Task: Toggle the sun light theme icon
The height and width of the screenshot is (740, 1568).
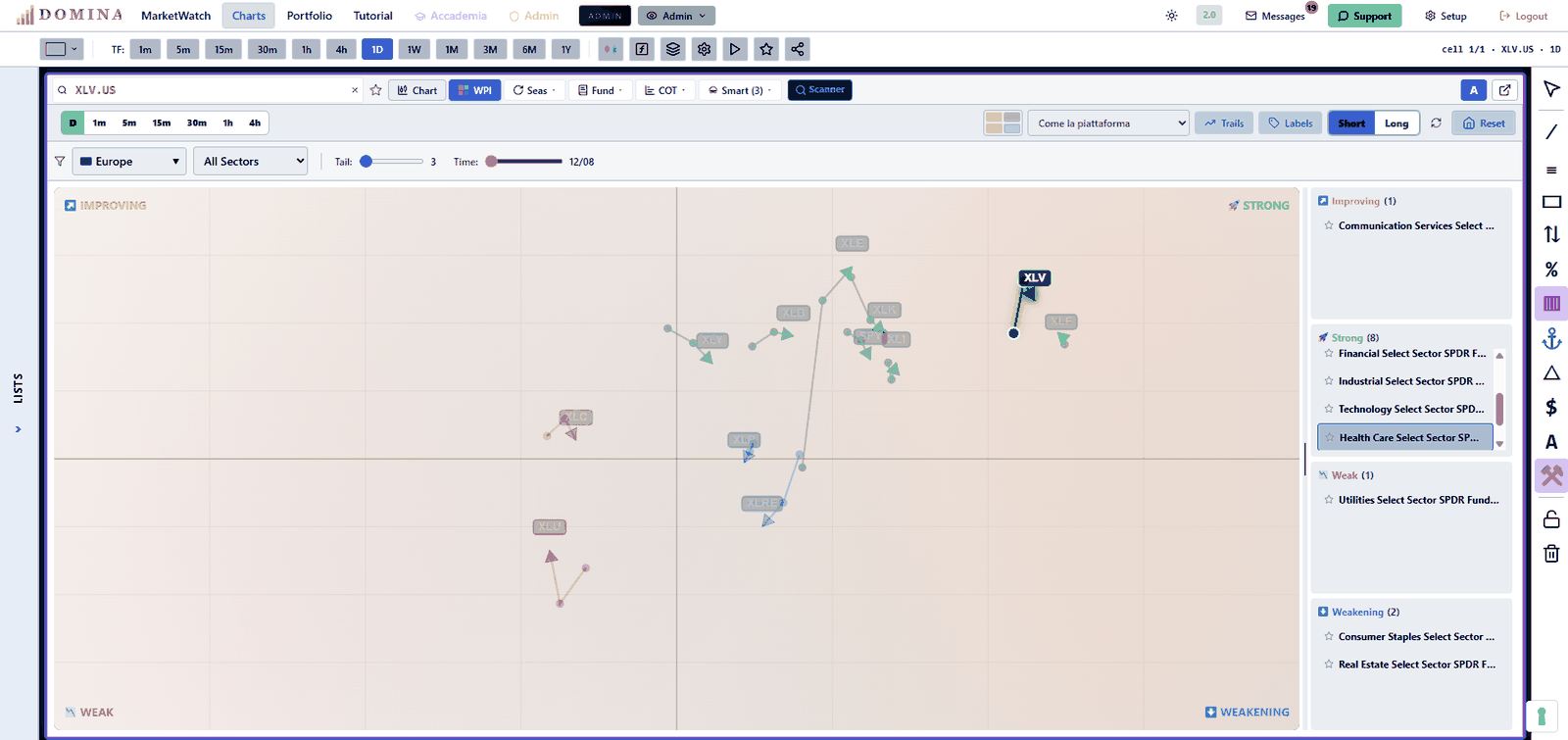Action: (1172, 16)
